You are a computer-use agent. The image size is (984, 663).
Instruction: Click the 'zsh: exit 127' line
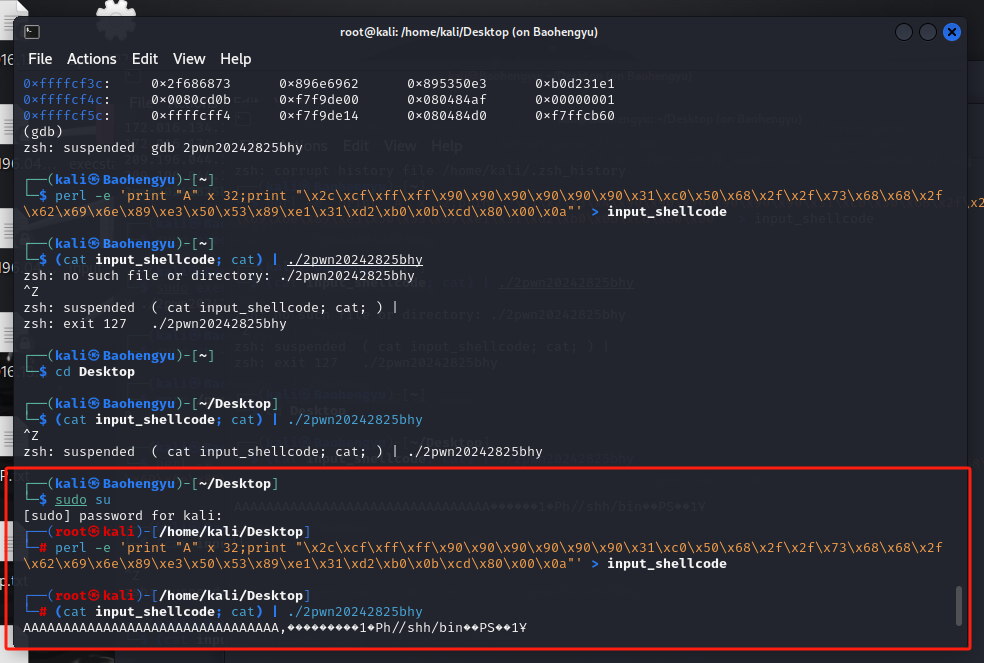pos(155,324)
